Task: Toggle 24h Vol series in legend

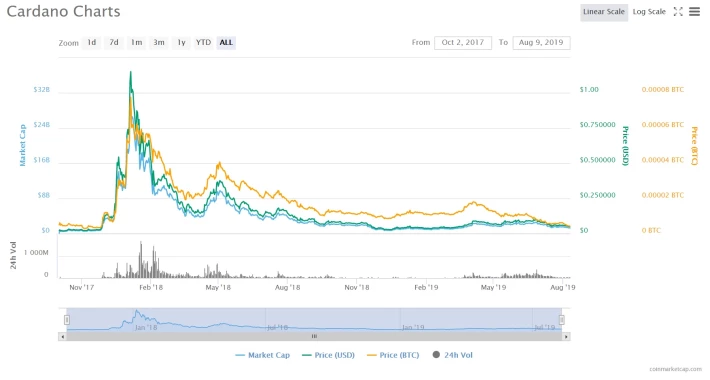Action: coord(452,355)
